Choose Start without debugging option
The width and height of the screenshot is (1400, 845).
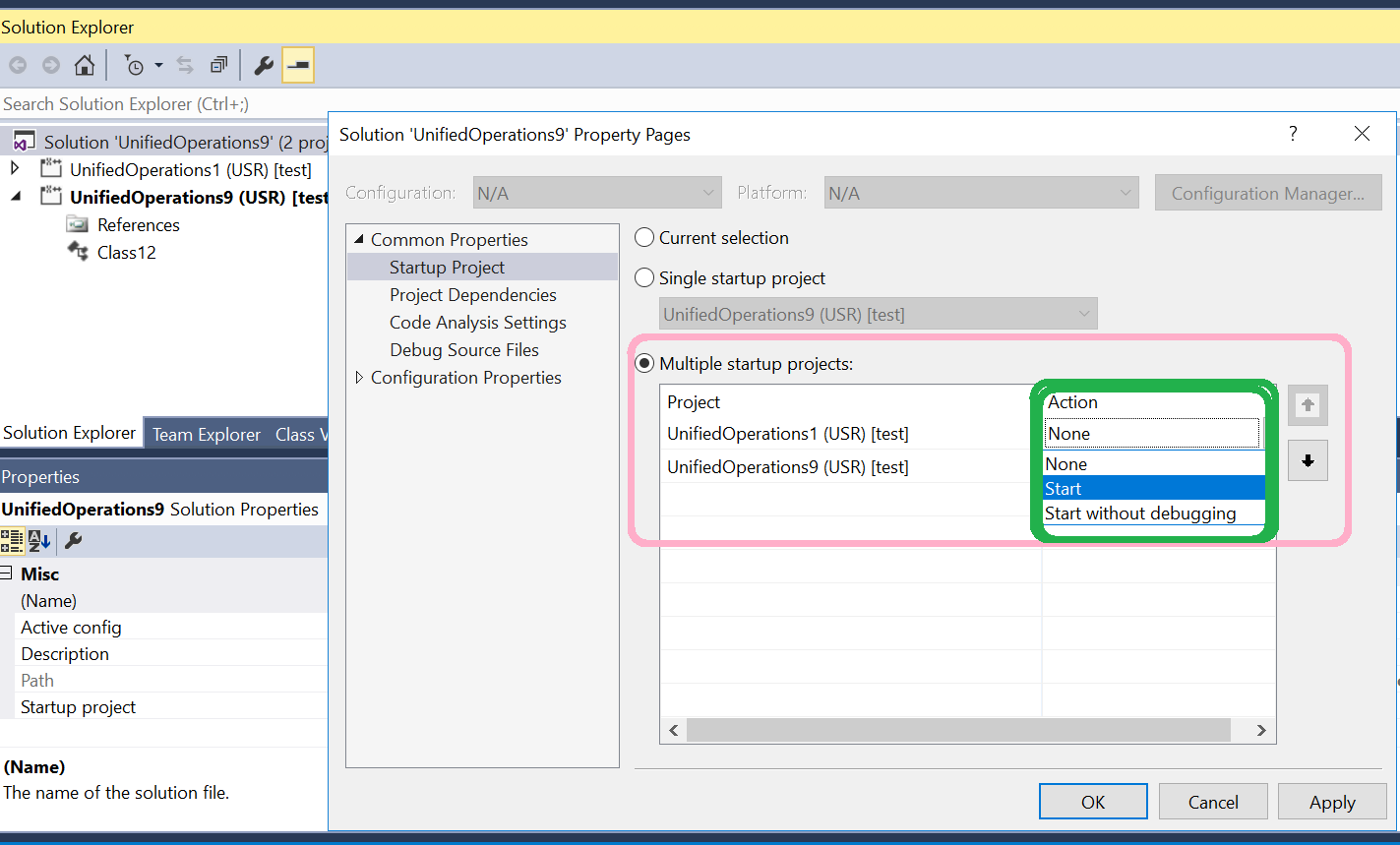[x=1153, y=513]
